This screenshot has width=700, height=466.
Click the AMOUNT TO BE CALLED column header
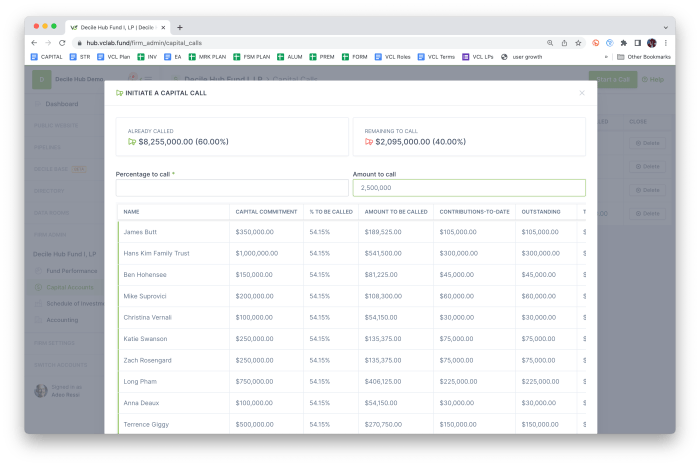[396, 212]
